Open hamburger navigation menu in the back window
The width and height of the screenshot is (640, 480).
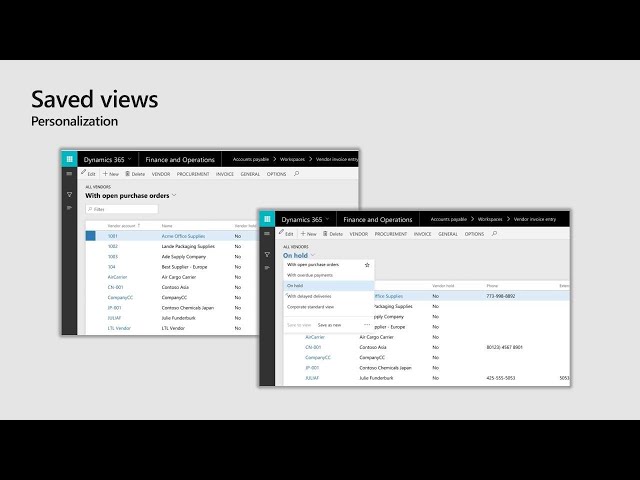69,174
